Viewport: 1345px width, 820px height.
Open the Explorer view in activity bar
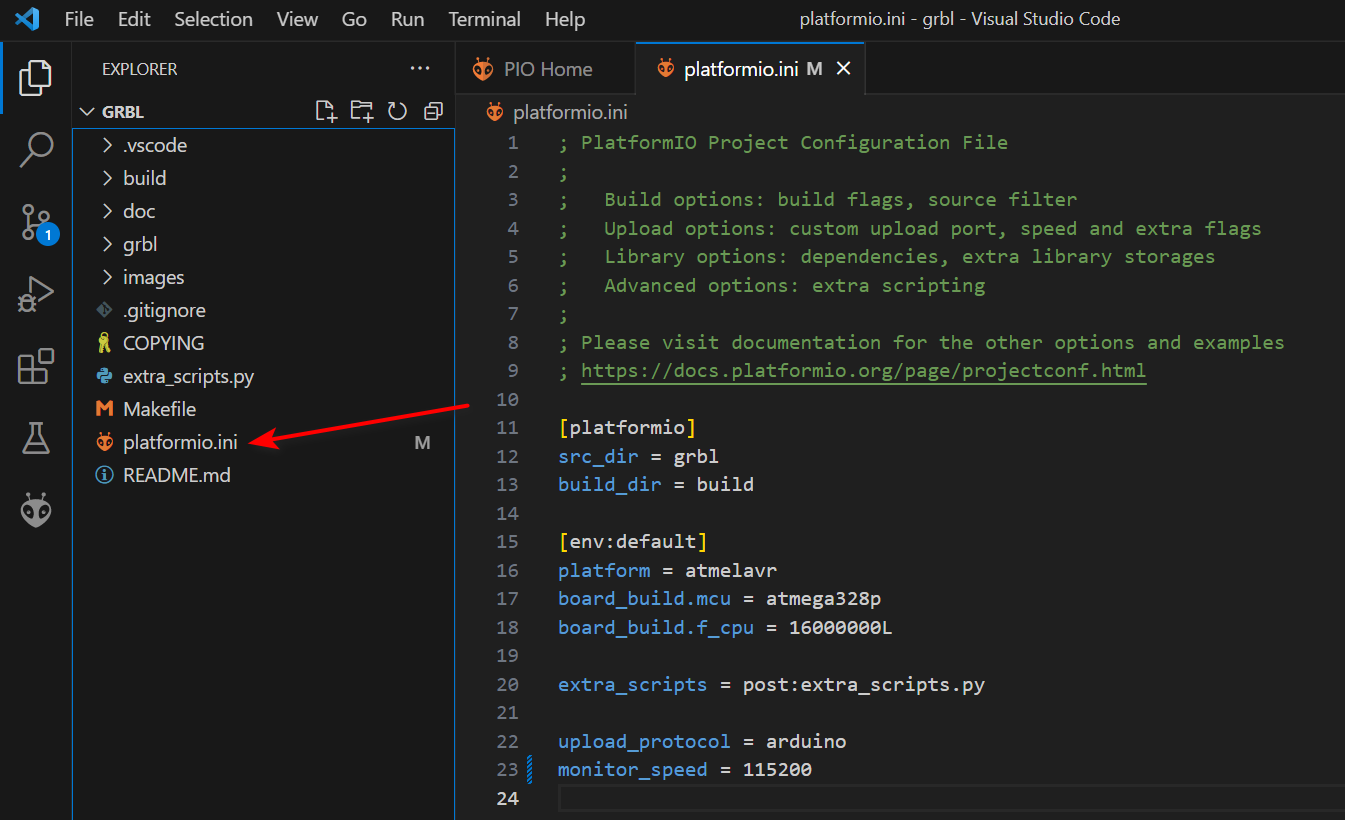(x=35, y=78)
